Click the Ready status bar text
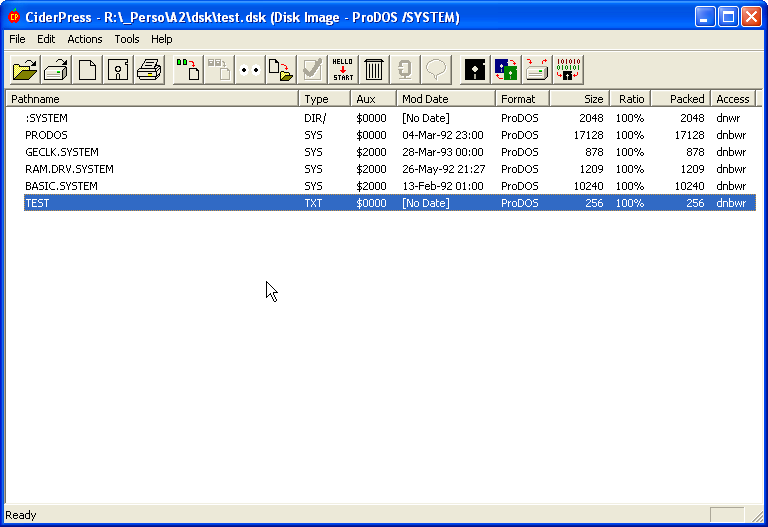This screenshot has height=527, width=768. 21,515
